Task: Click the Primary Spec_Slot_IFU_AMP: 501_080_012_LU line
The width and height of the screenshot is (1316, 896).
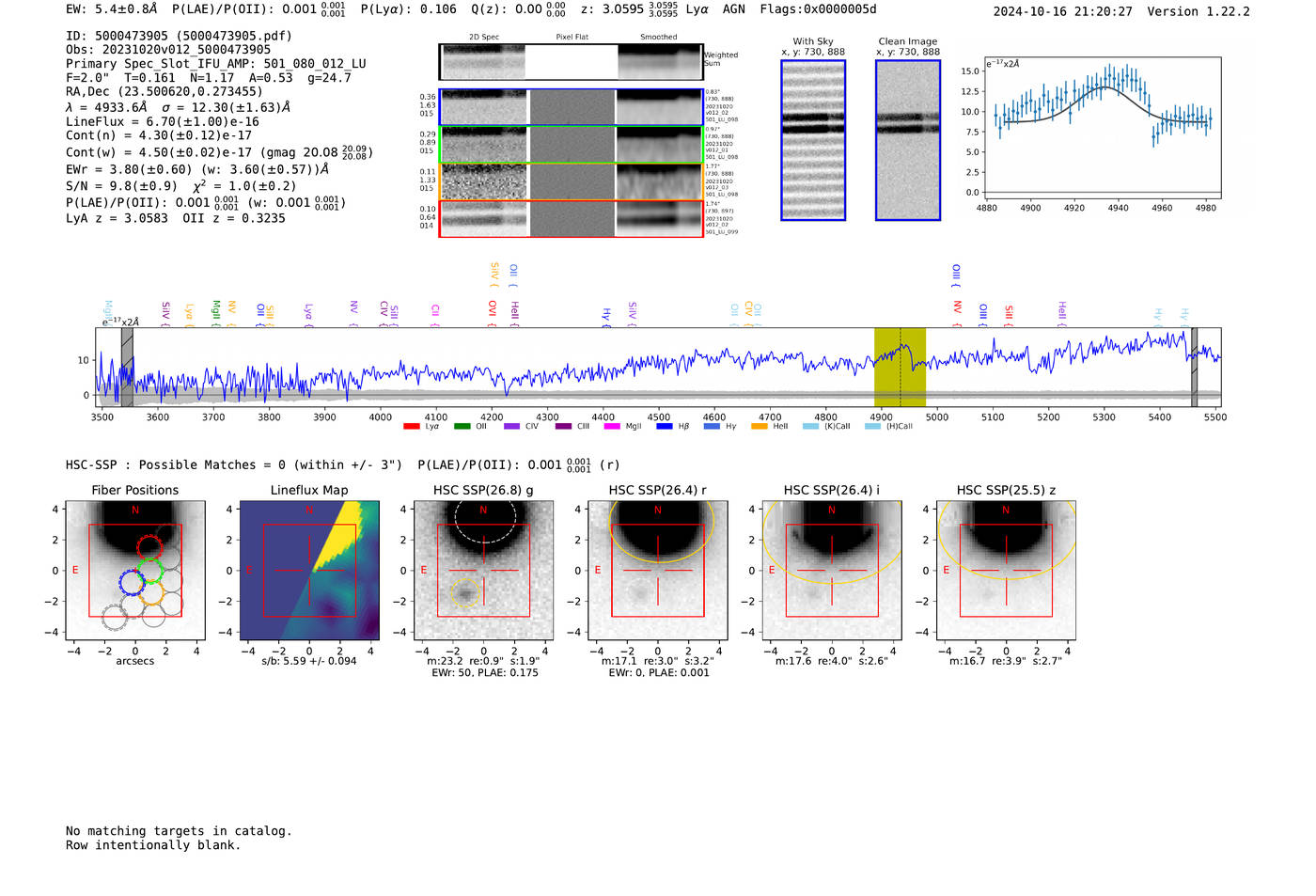Action: coord(216,64)
